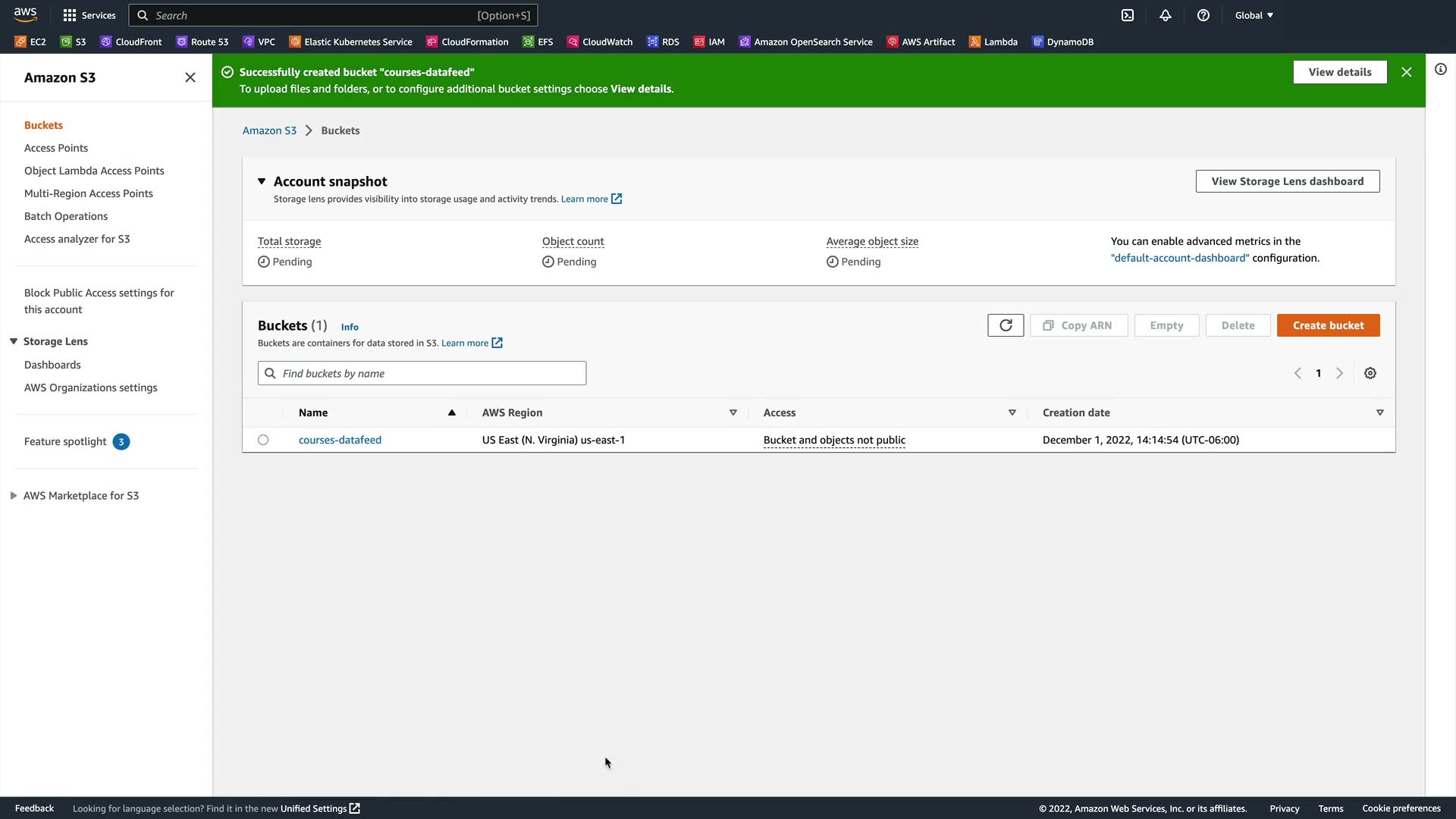Select the courses-datafeed bucket radio button
The height and width of the screenshot is (819, 1456).
263,440
